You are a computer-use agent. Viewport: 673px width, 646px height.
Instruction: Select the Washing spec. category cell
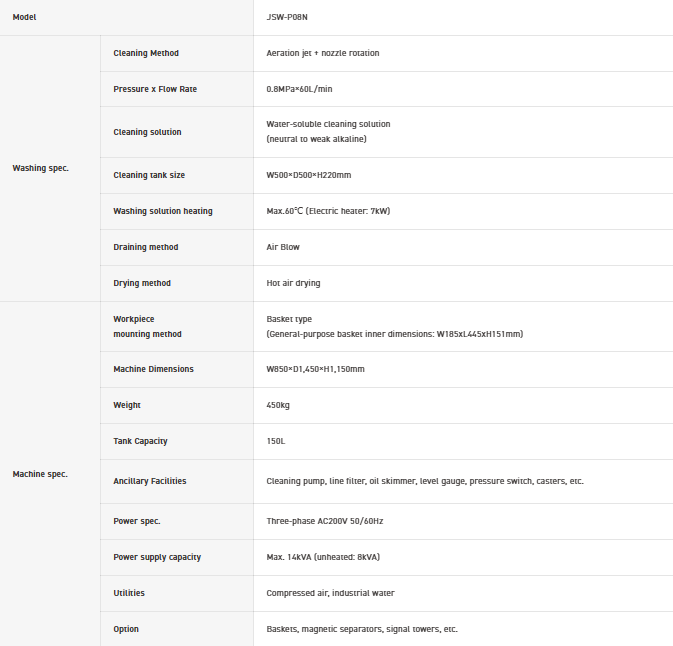pyautogui.click(x=40, y=168)
